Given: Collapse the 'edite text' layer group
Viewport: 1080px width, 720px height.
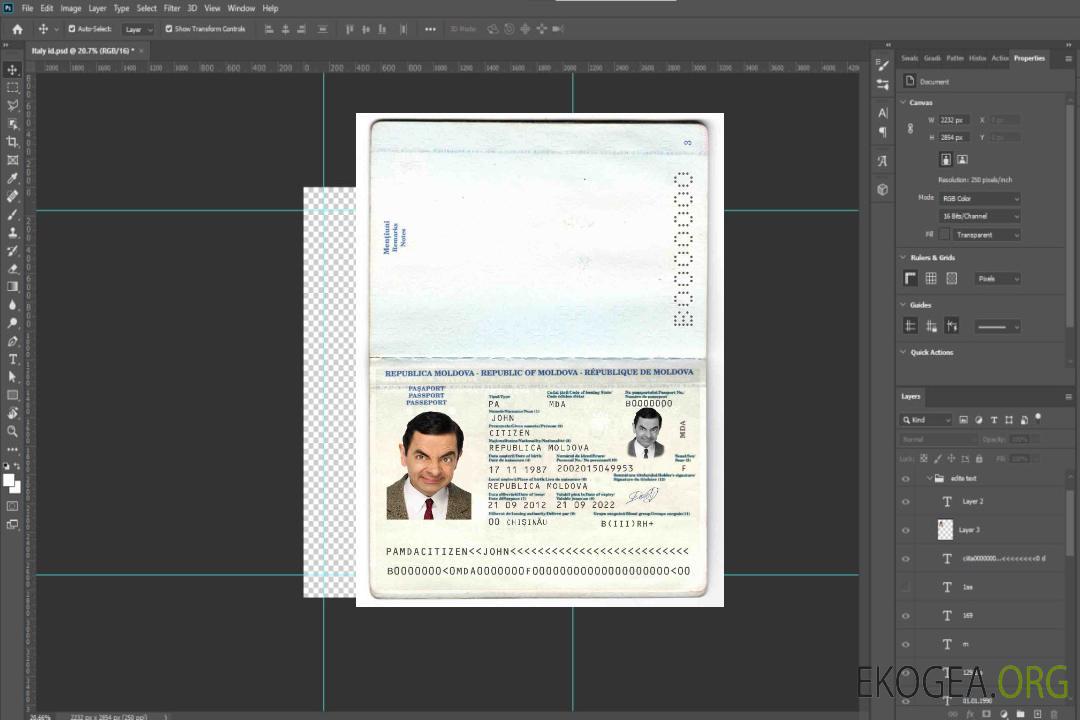Looking at the screenshot, I should coord(929,478).
